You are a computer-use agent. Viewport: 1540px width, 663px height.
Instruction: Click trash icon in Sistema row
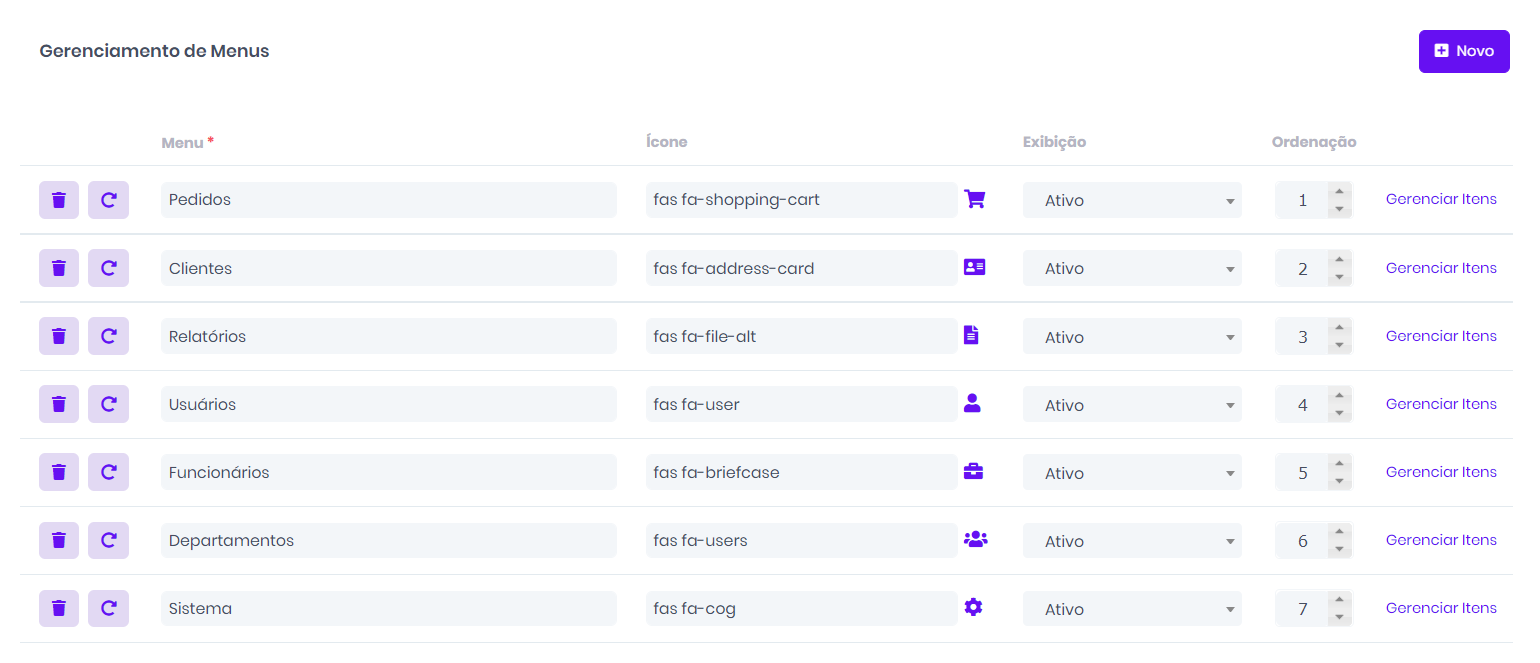point(59,608)
